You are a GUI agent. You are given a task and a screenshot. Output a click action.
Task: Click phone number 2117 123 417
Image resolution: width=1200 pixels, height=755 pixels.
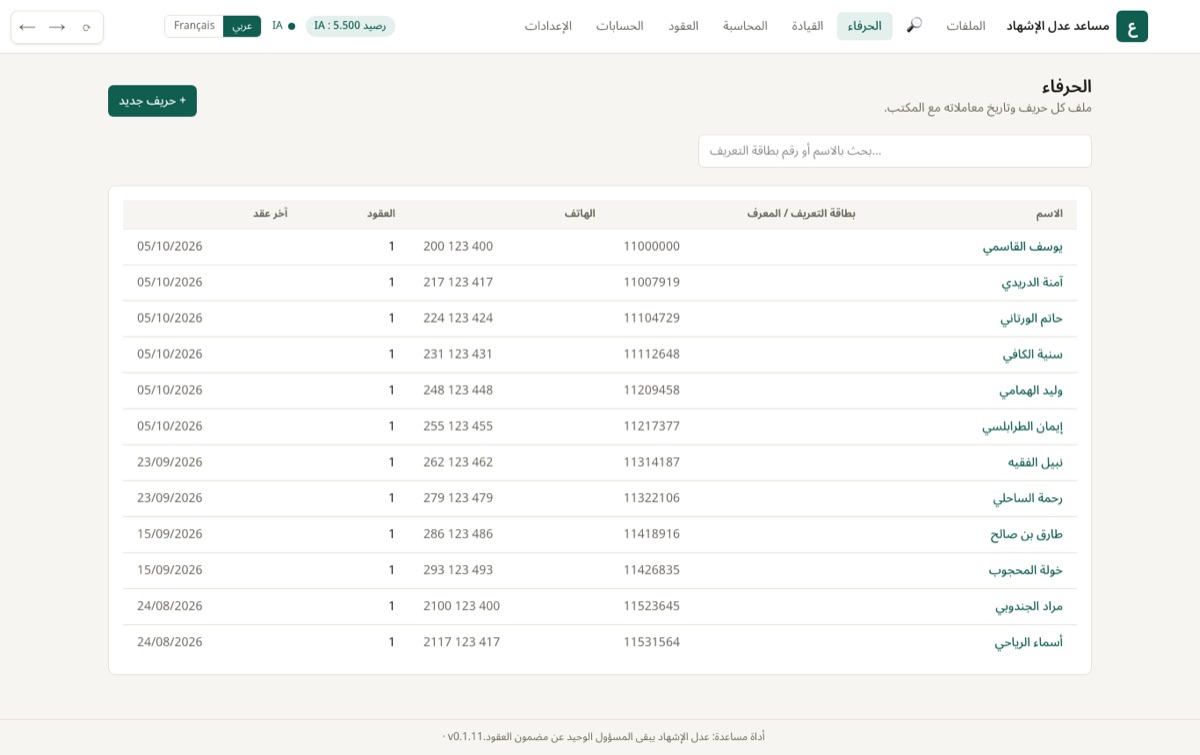[x=462, y=642]
